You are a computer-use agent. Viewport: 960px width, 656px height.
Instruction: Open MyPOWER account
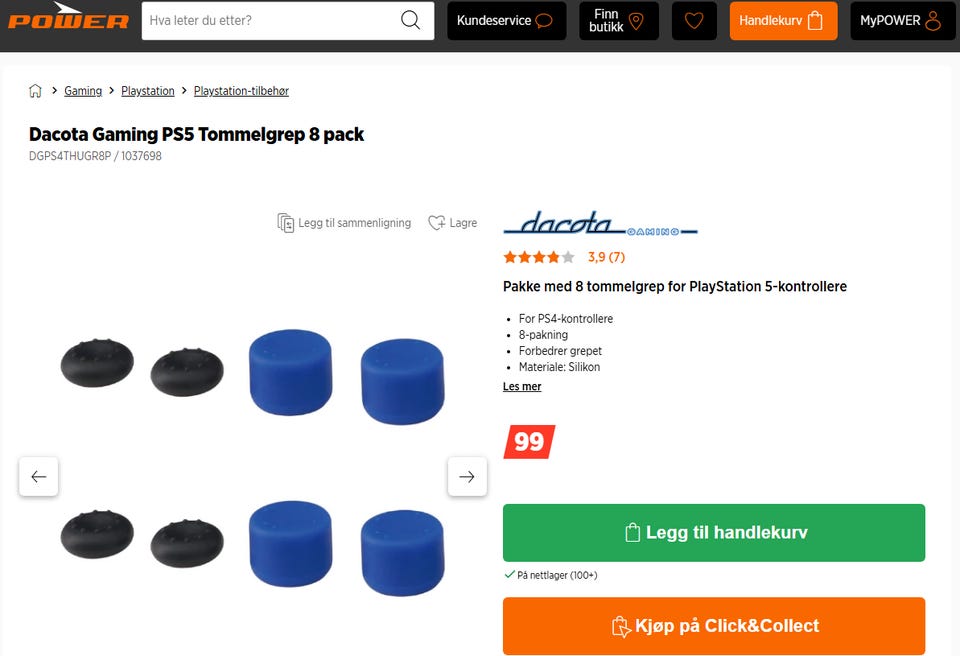[902, 21]
